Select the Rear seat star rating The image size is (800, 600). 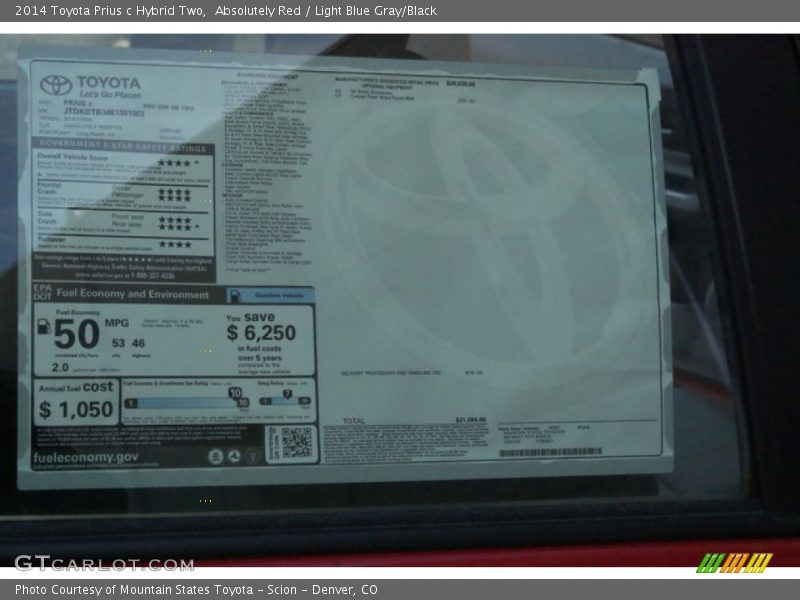tap(174, 226)
